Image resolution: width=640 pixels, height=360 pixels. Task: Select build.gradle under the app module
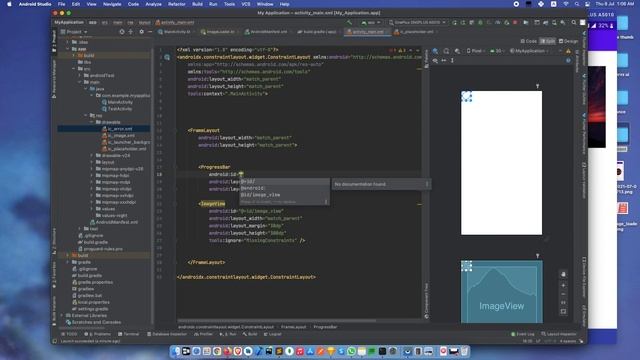coord(93,242)
